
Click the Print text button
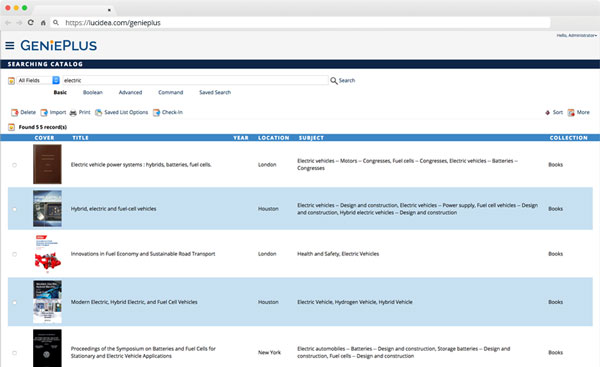(x=85, y=112)
